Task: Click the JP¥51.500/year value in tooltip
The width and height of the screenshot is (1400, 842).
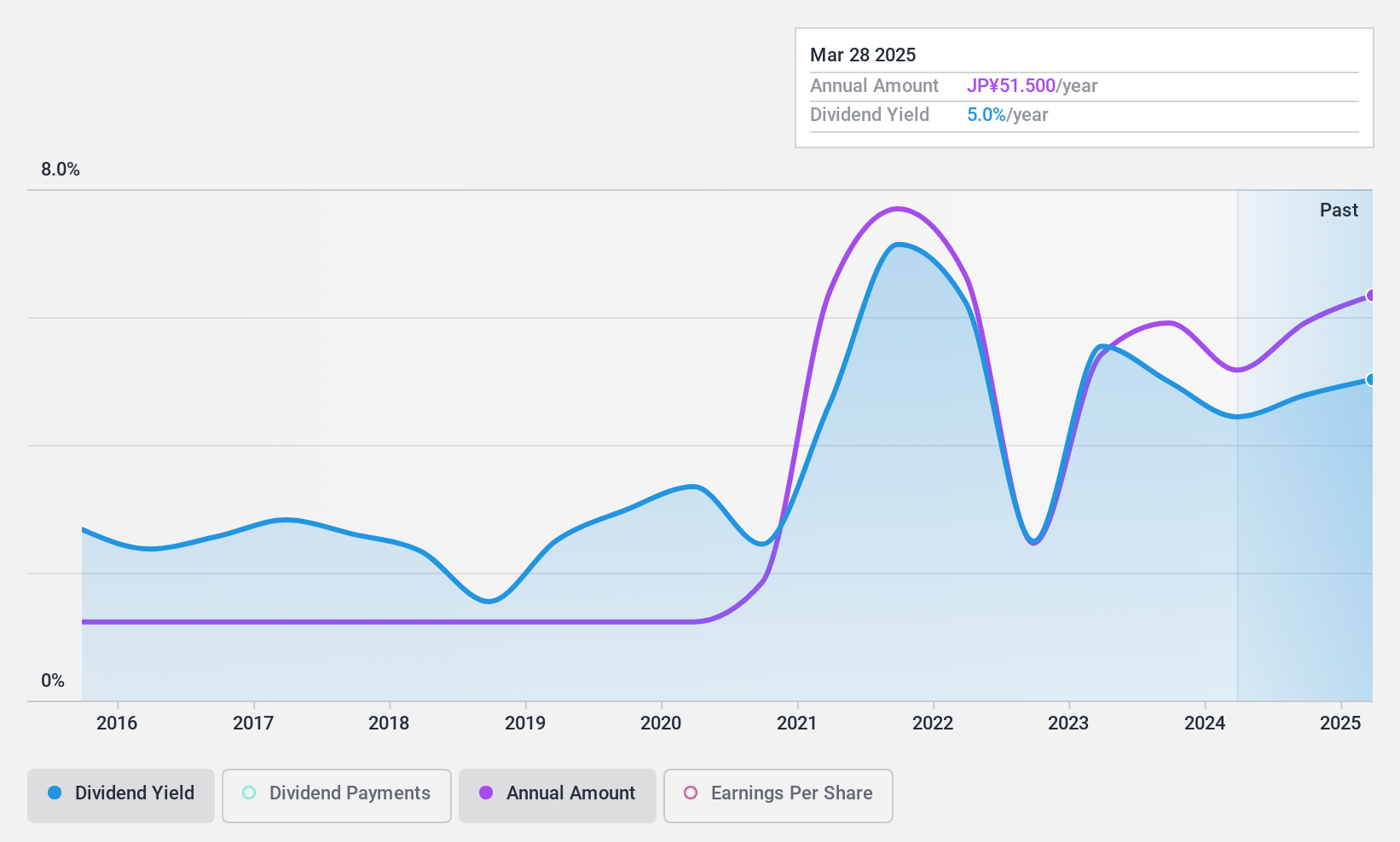Action: (x=1032, y=86)
